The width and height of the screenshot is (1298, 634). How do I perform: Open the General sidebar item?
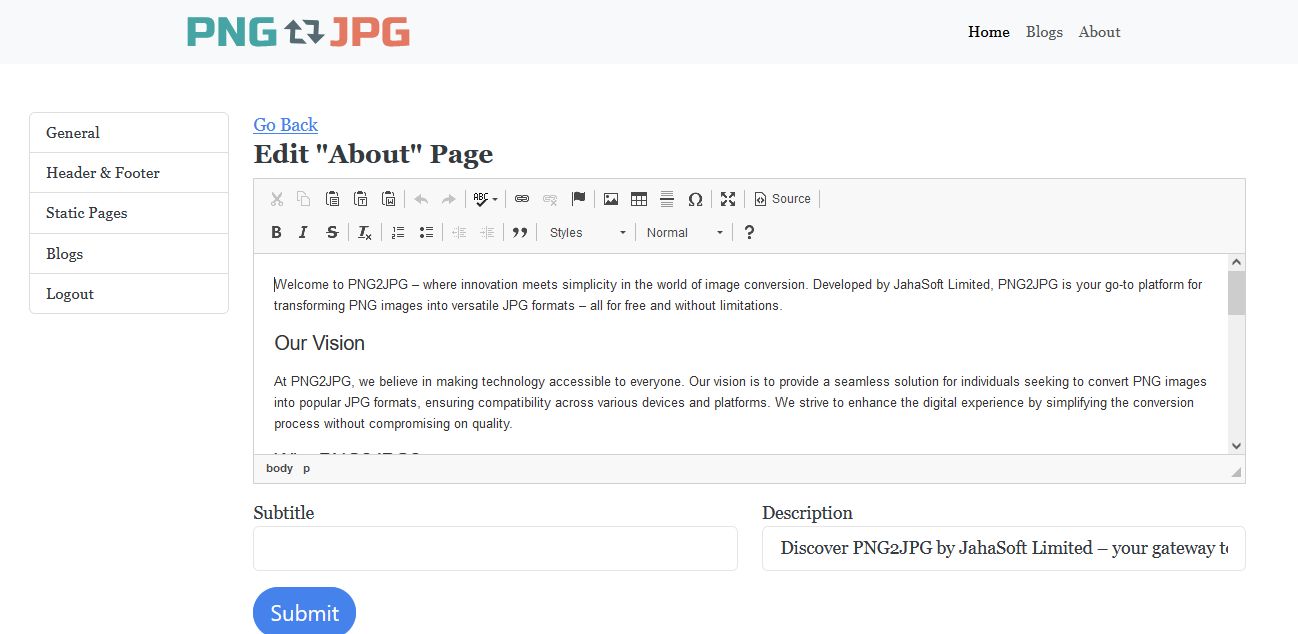point(129,133)
